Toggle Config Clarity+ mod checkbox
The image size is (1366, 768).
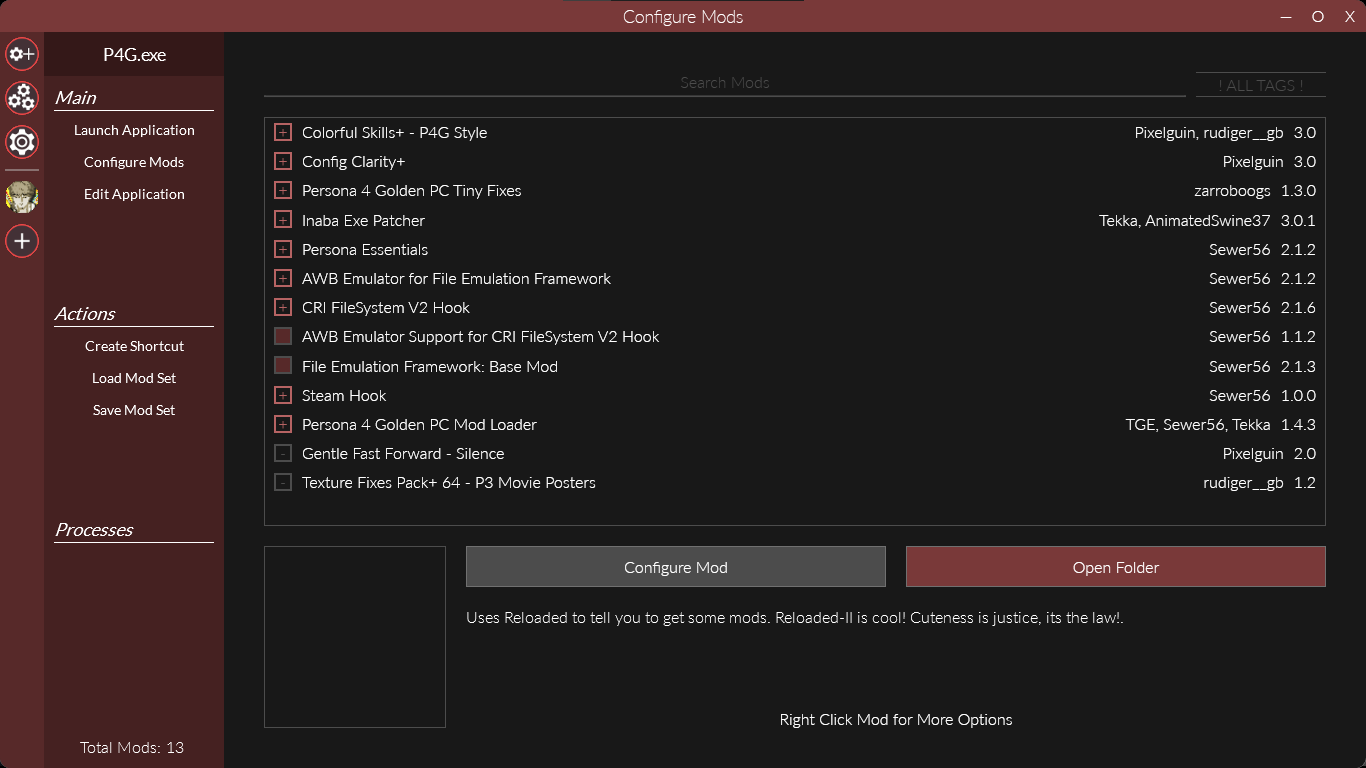point(283,162)
